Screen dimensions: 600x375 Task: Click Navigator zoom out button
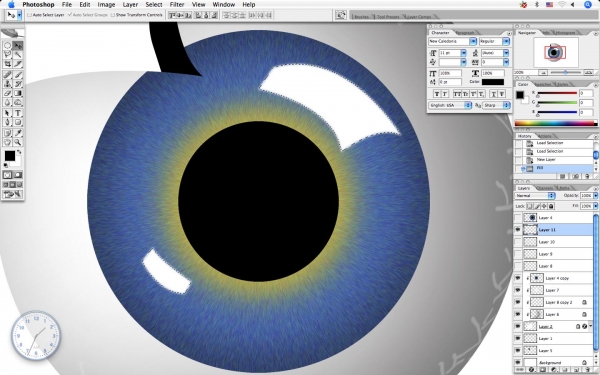coord(542,72)
